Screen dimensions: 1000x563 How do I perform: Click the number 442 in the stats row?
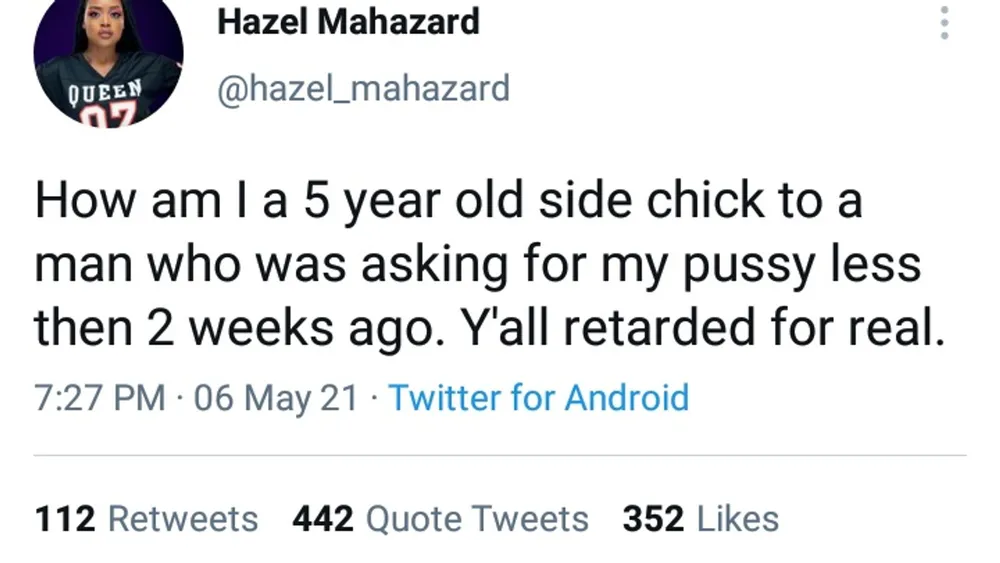322,519
